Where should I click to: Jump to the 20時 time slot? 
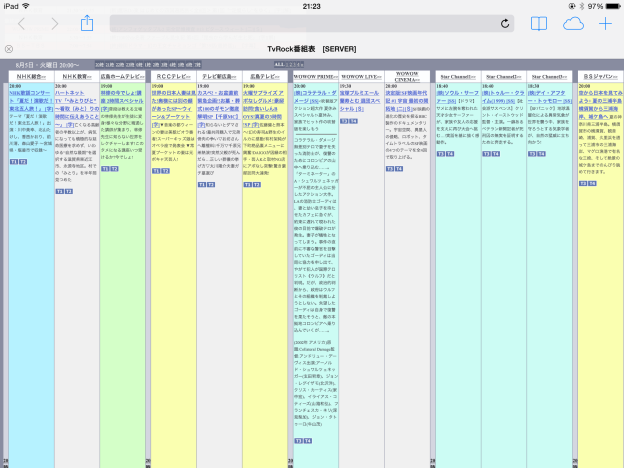click(x=99, y=64)
